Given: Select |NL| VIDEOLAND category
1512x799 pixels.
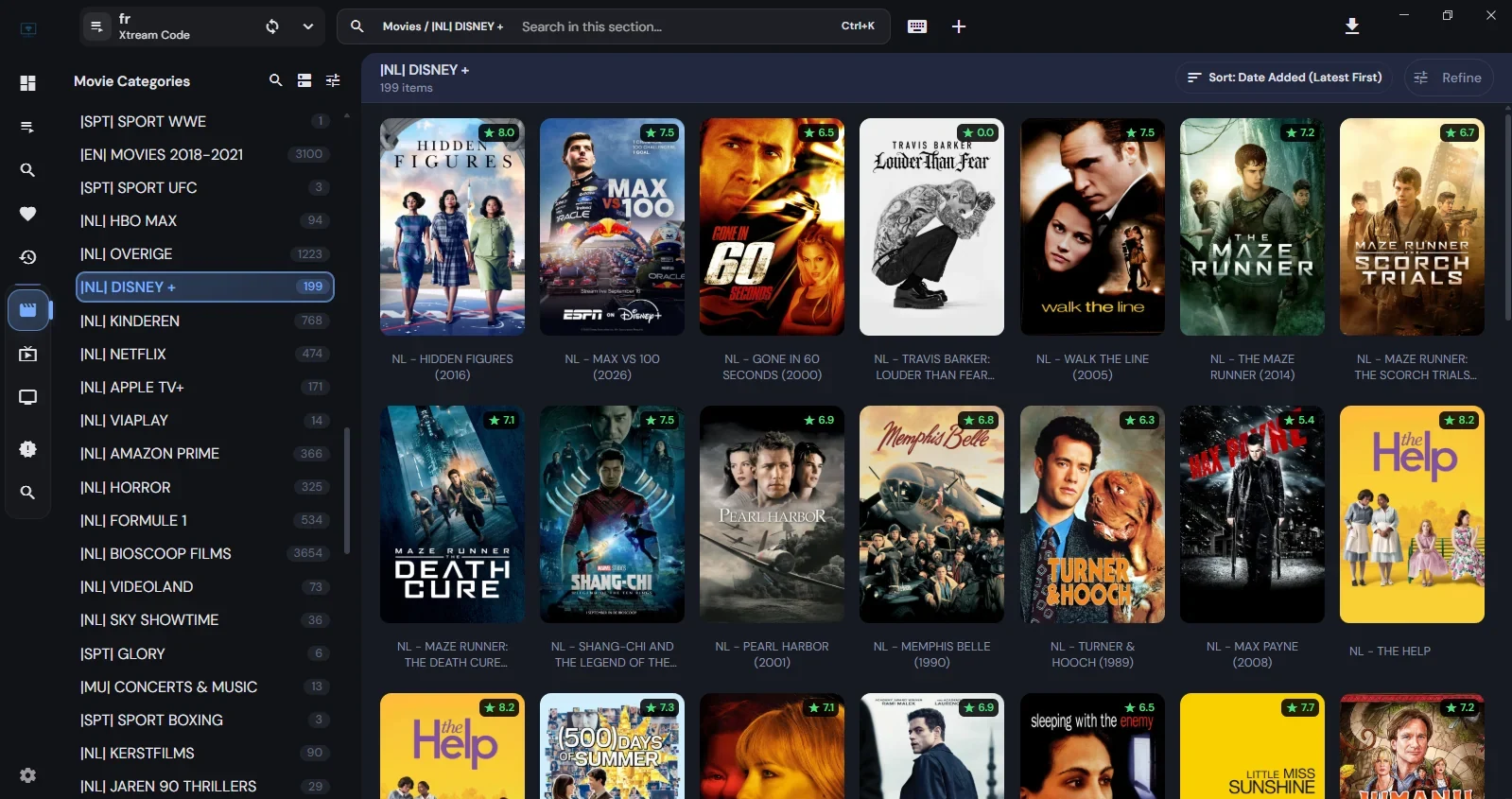Looking at the screenshot, I should pos(204,586).
